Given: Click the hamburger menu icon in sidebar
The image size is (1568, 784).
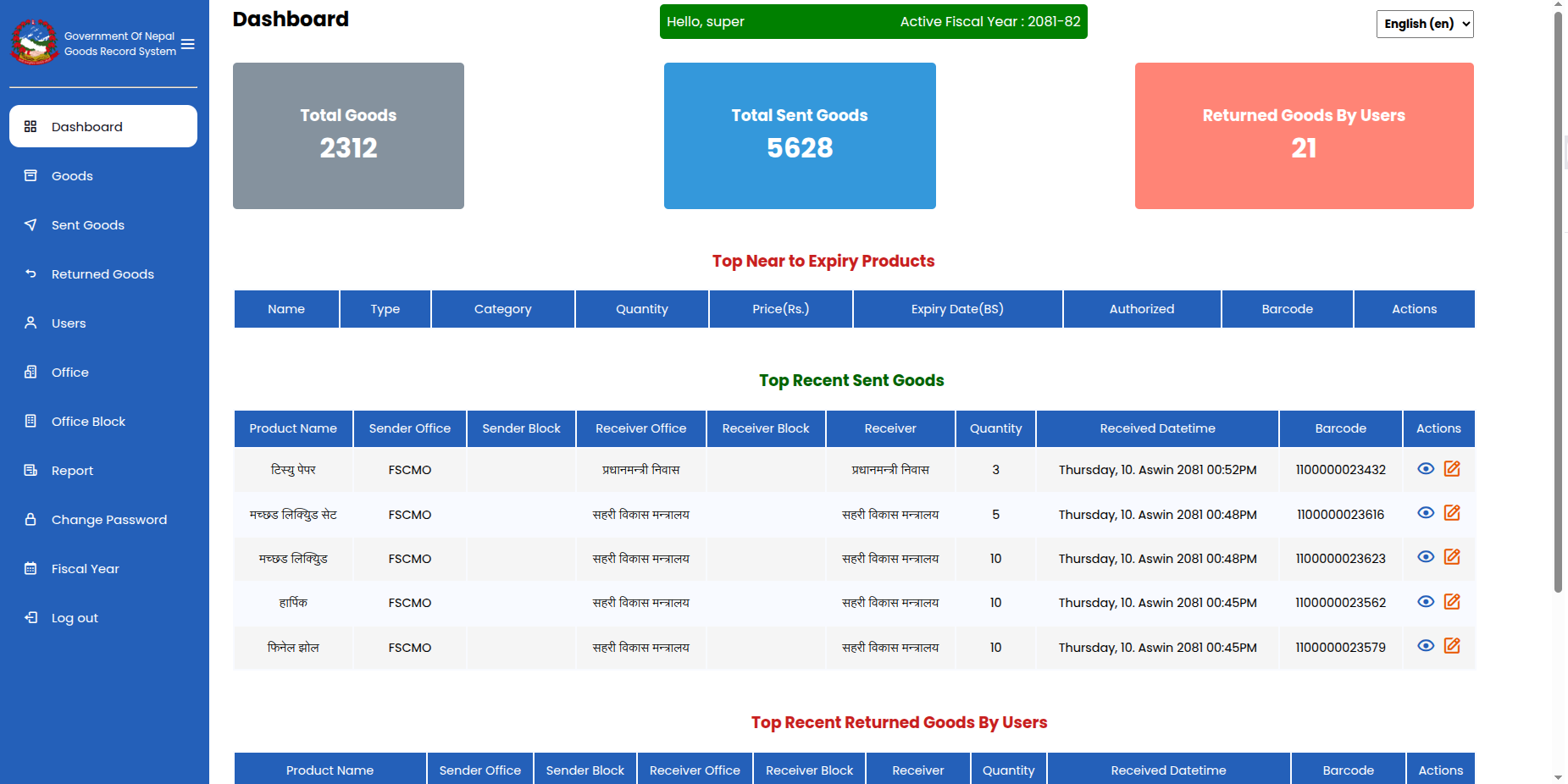Looking at the screenshot, I should 188,44.
